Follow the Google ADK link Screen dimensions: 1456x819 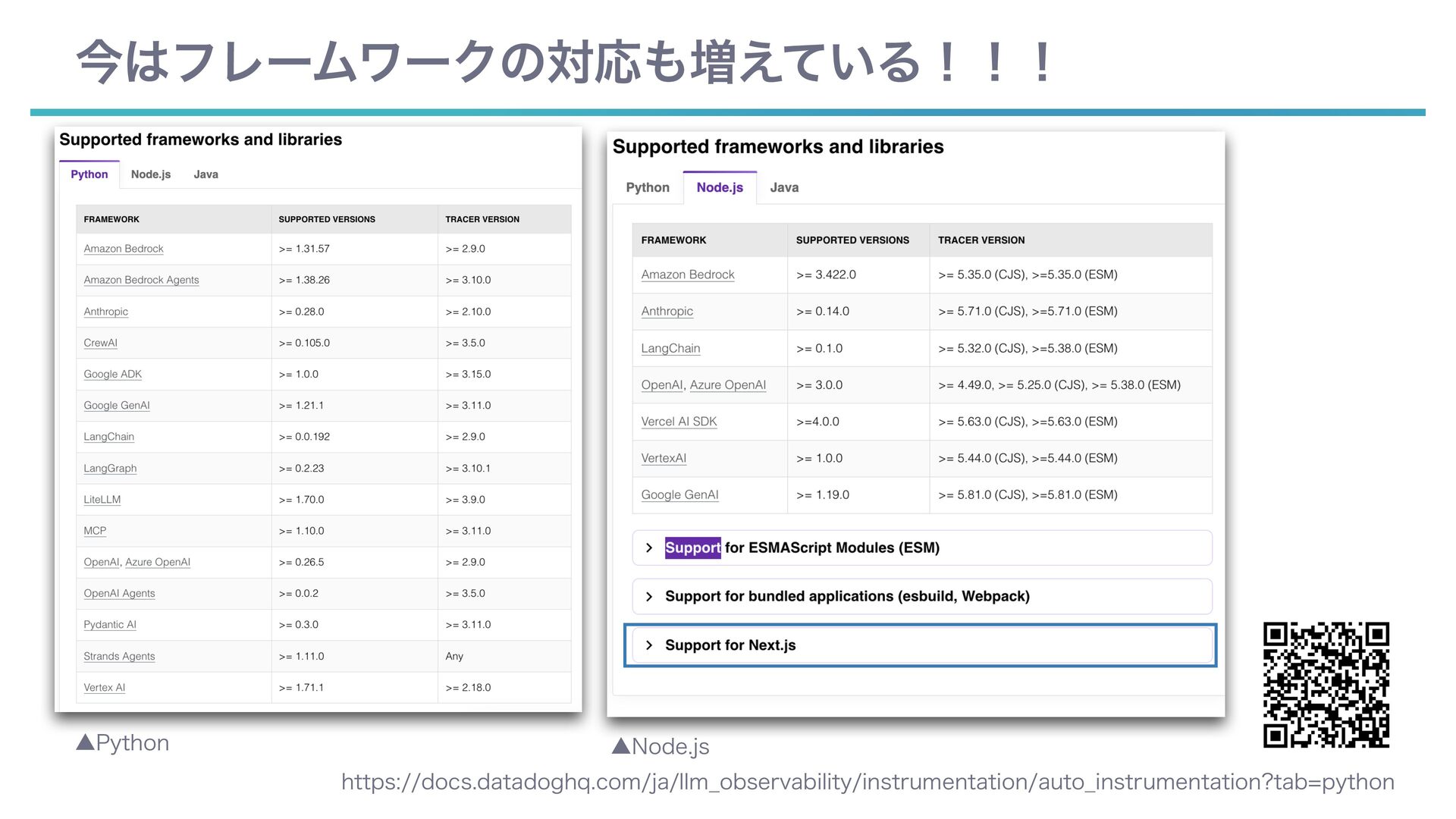112,374
